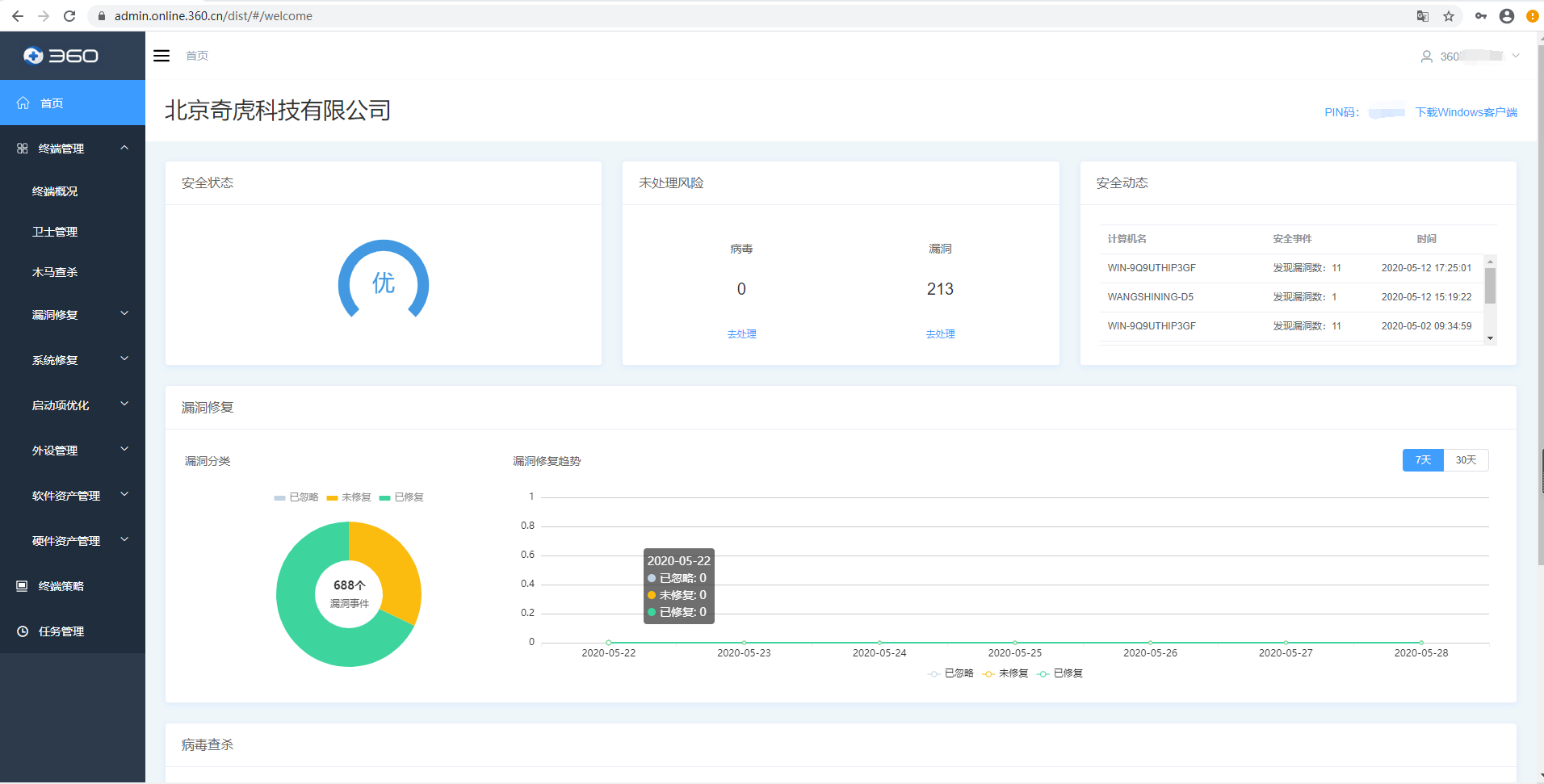Toggle 已忽略 legend under trend chart
This screenshot has height=784, width=1544.
(951, 673)
